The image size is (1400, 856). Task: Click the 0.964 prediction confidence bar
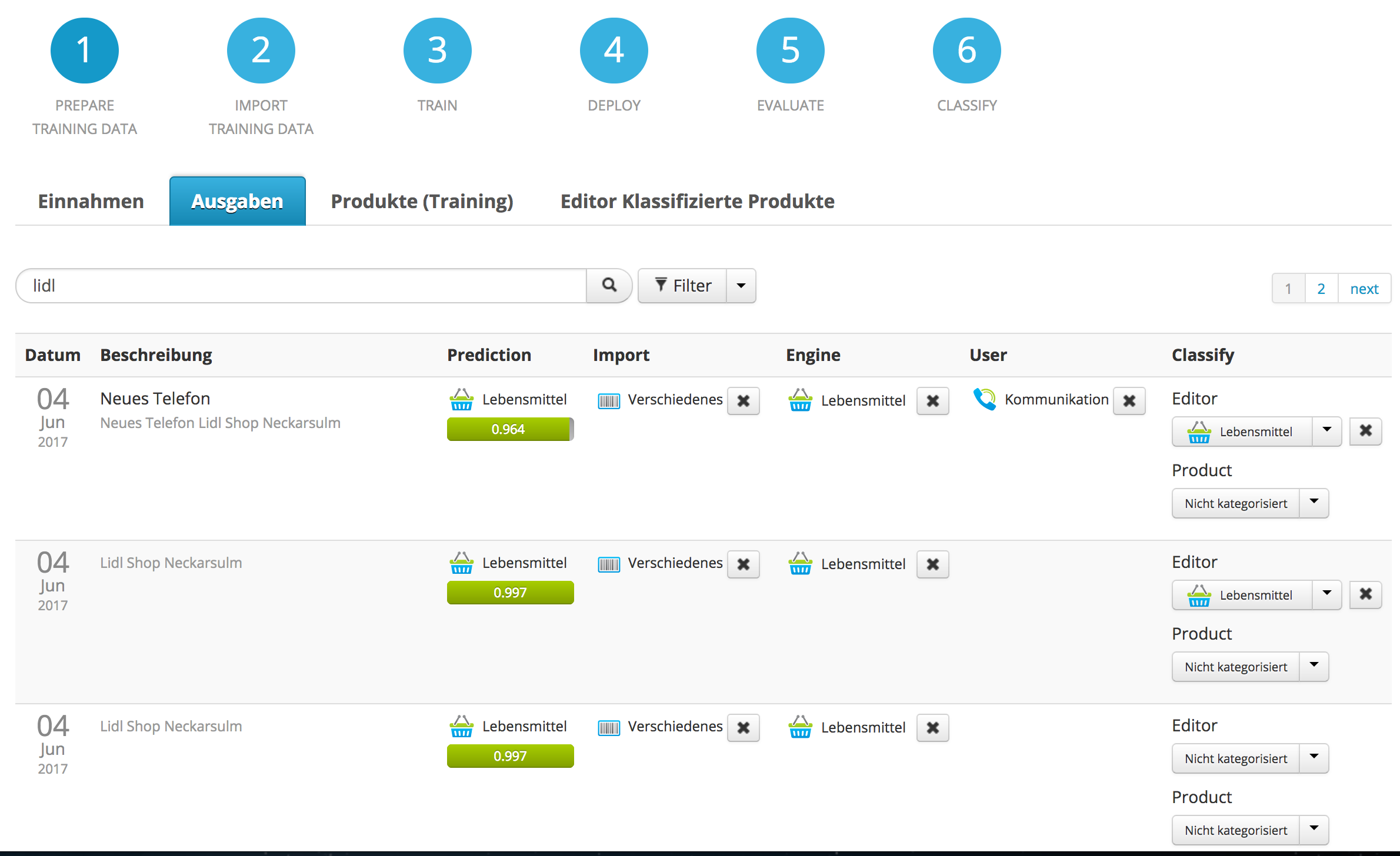tap(510, 429)
